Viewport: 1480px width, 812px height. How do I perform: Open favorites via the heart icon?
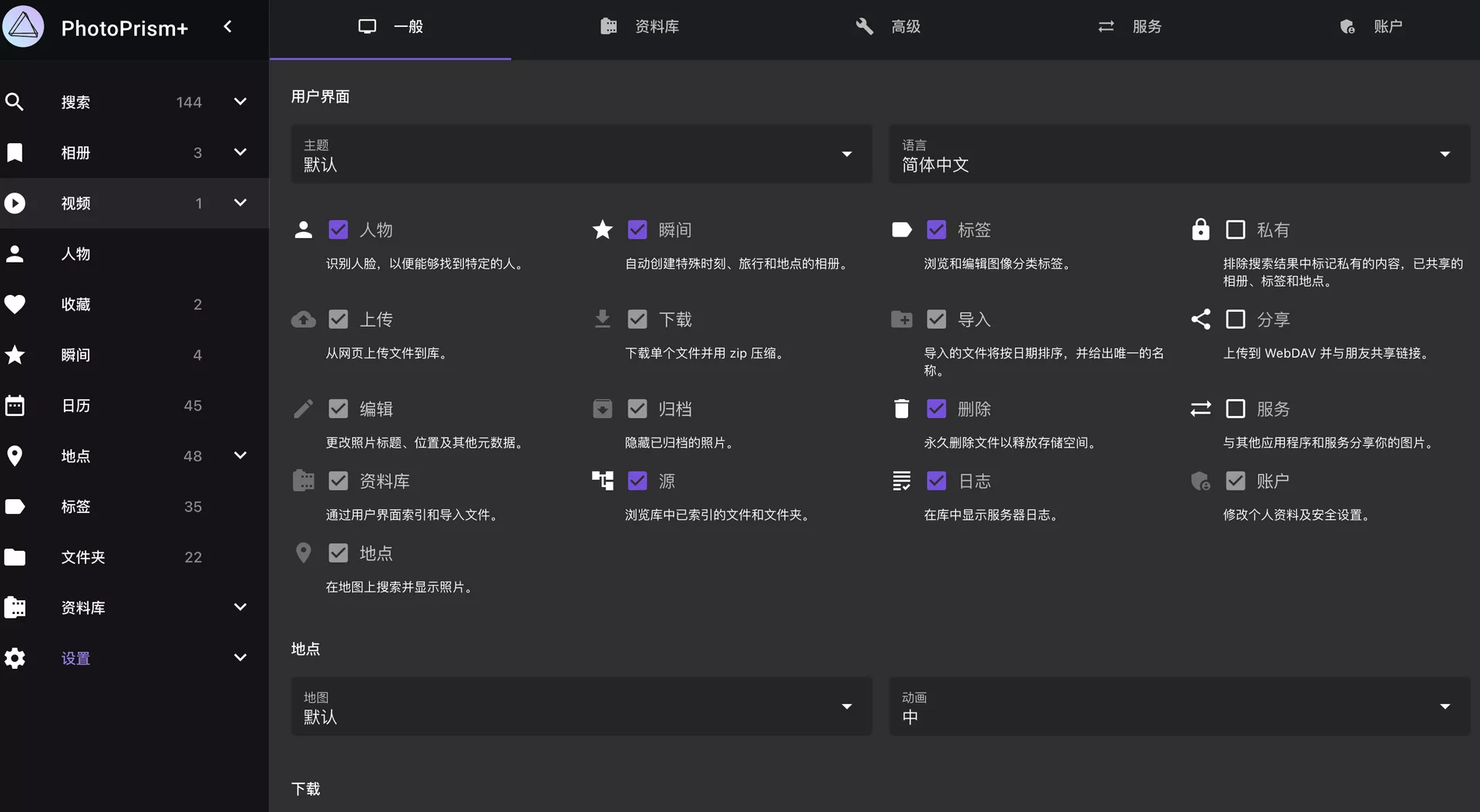pos(15,304)
